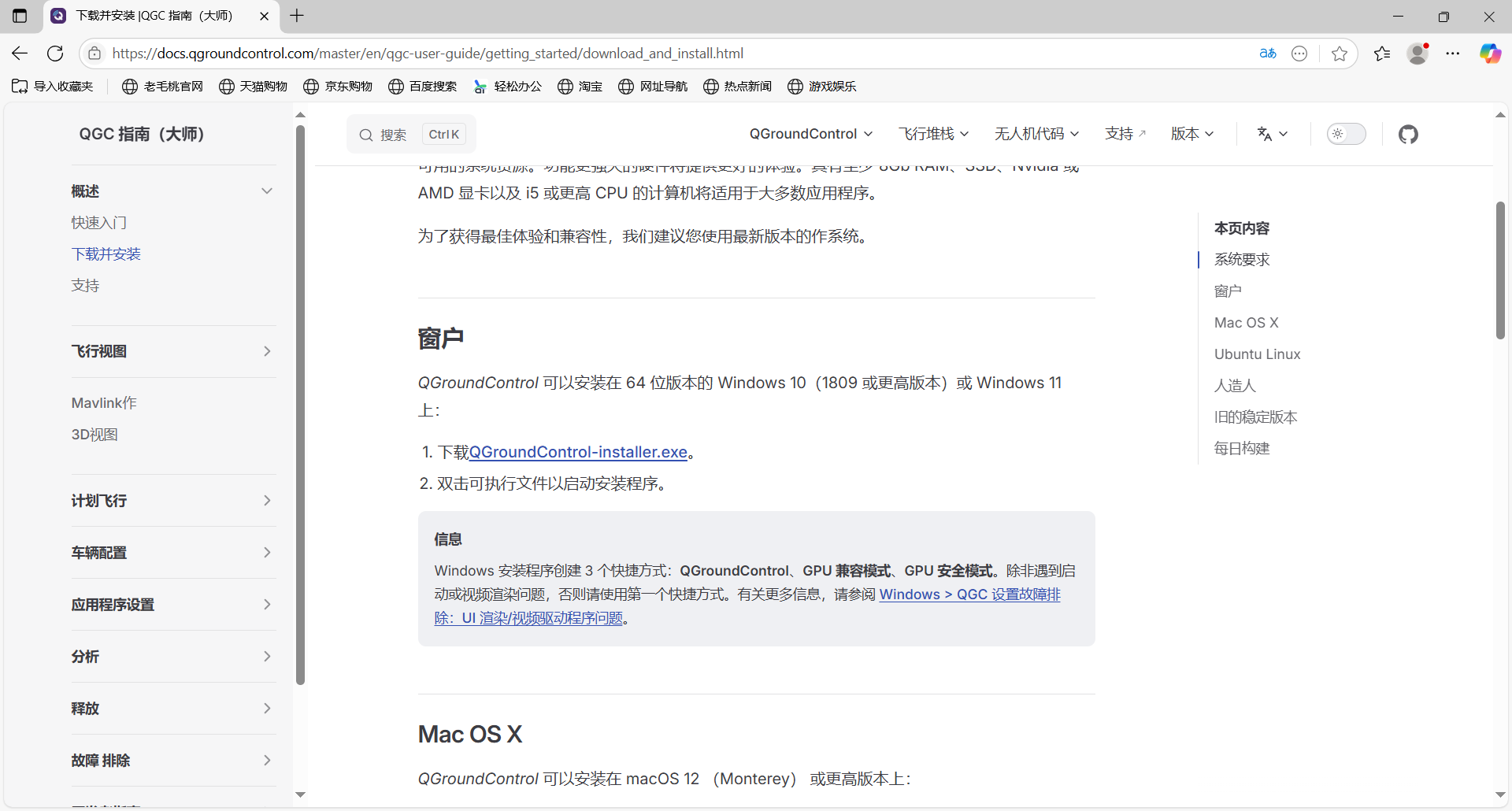Click the browser refresh icon
This screenshot has height=811, width=1512.
(x=55, y=54)
